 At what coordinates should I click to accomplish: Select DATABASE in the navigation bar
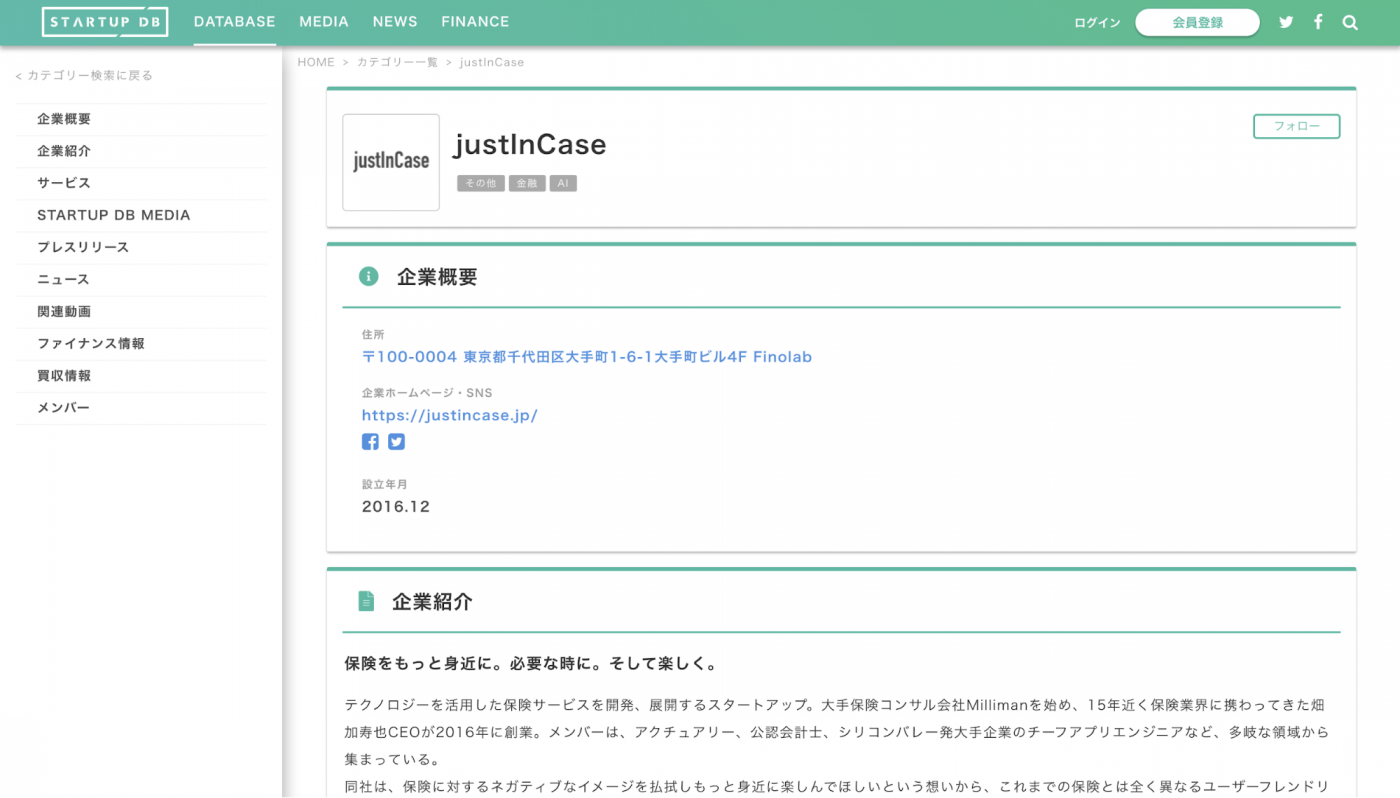234,21
